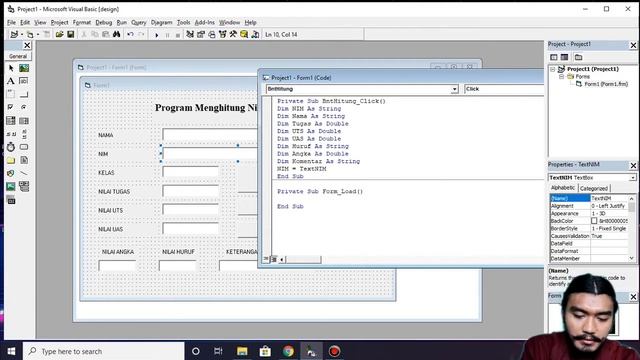Click View Code in Project panel
This screenshot has width=640, height=360.
554,57
